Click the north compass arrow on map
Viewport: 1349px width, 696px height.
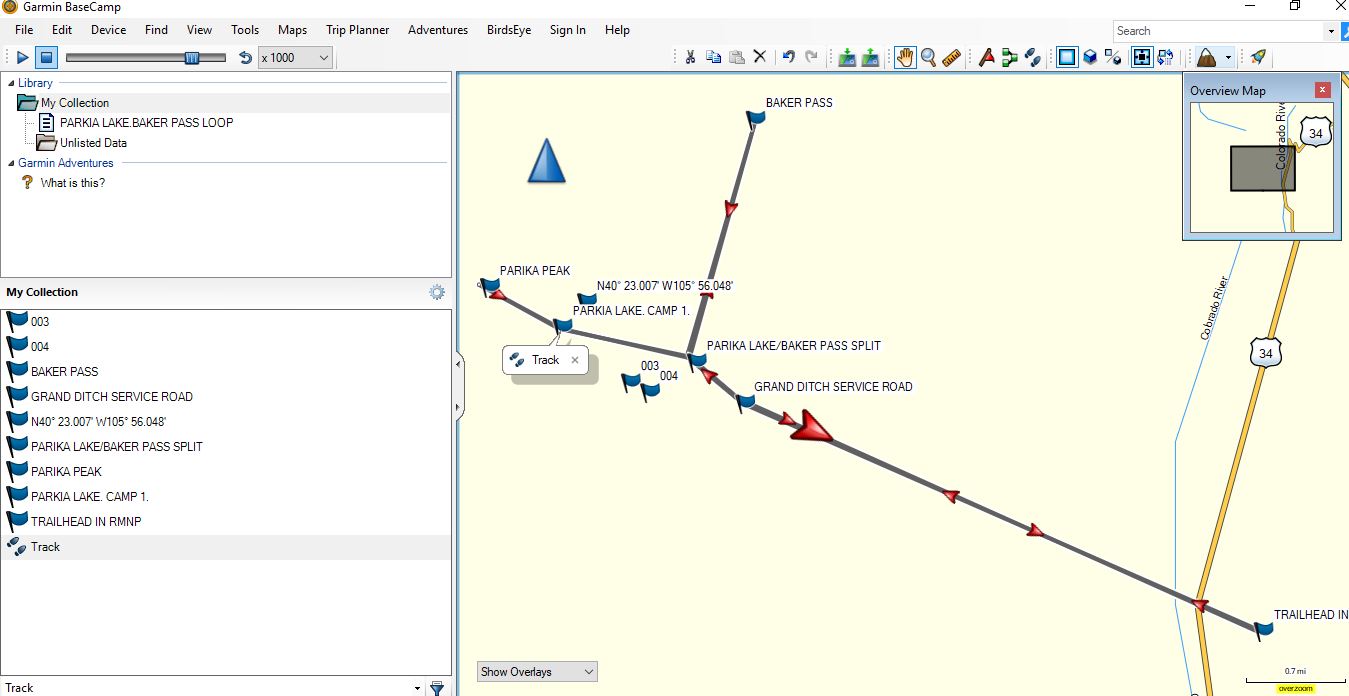pyautogui.click(x=546, y=161)
